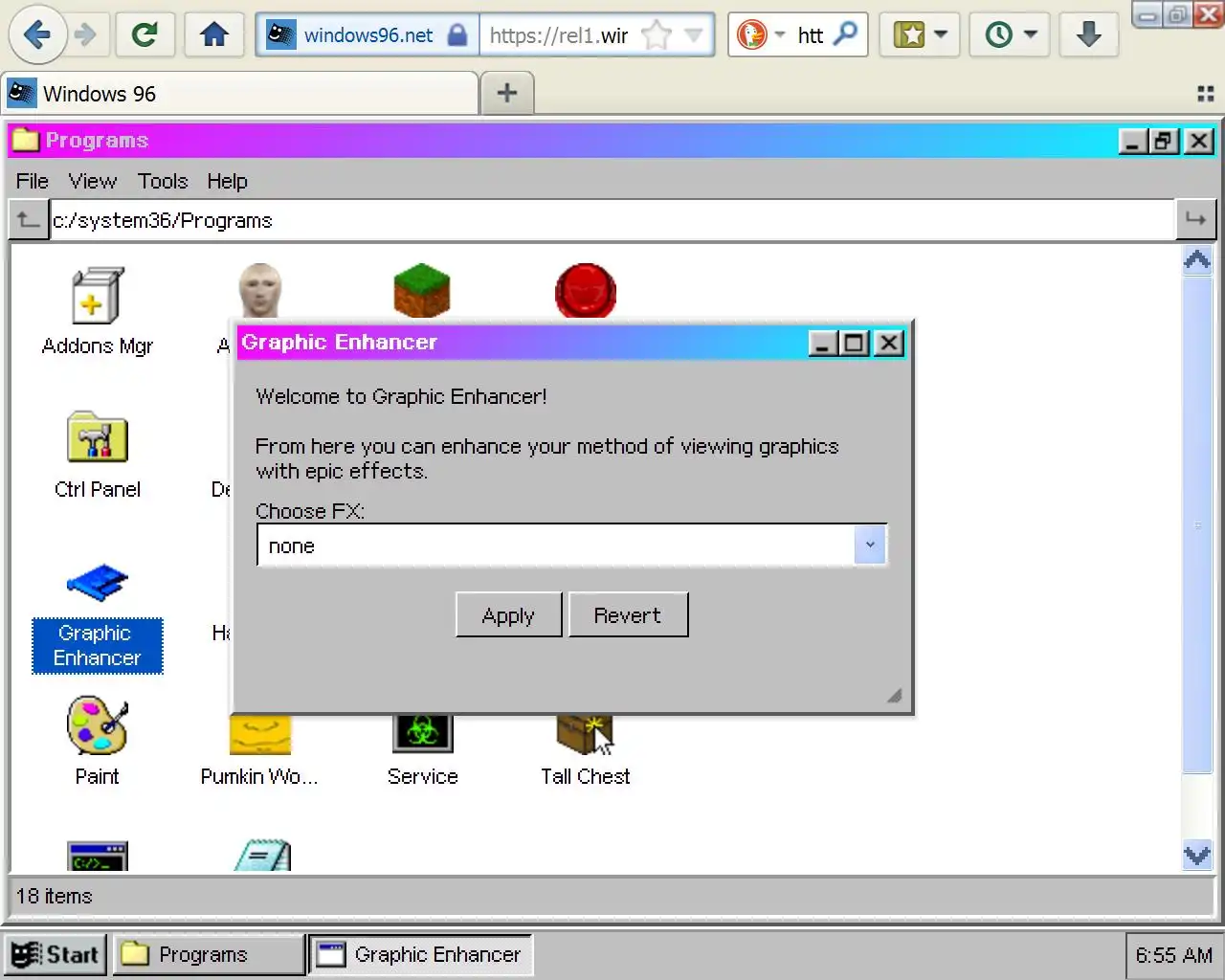
Task: Click scroll up arrow in Programs window
Action: pos(1197,260)
